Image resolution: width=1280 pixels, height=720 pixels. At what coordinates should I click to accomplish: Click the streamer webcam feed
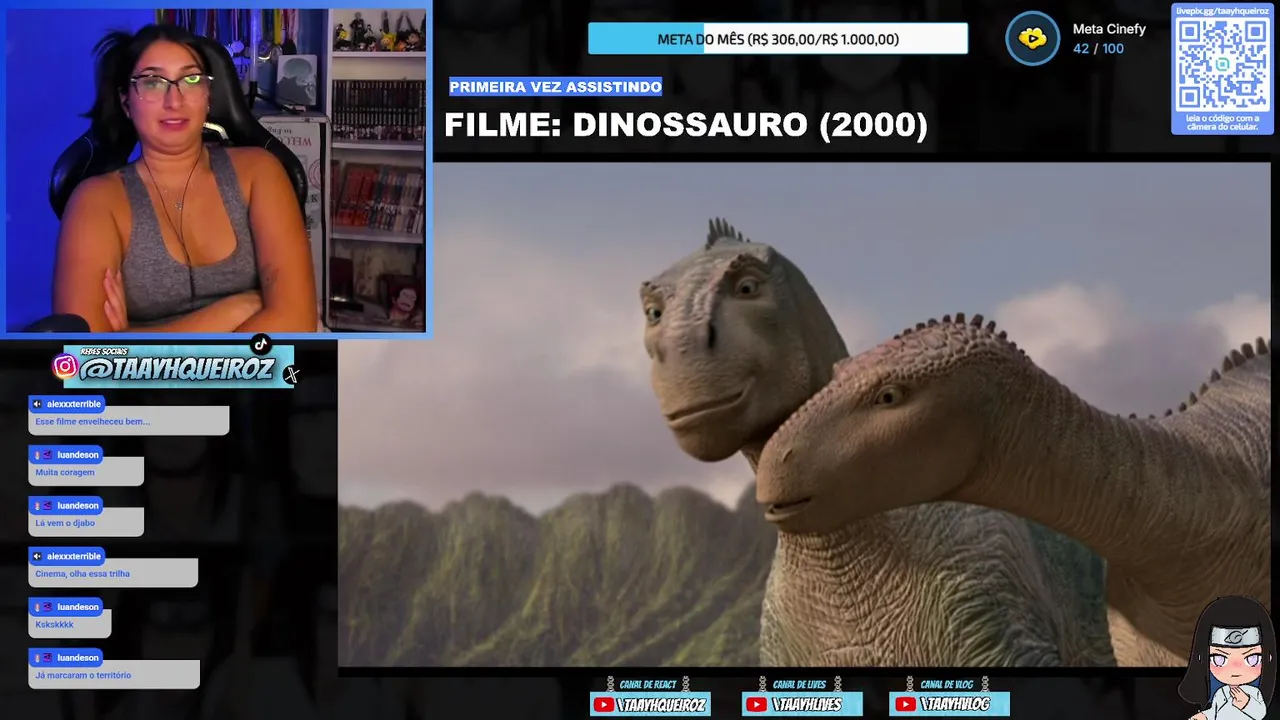coord(216,170)
